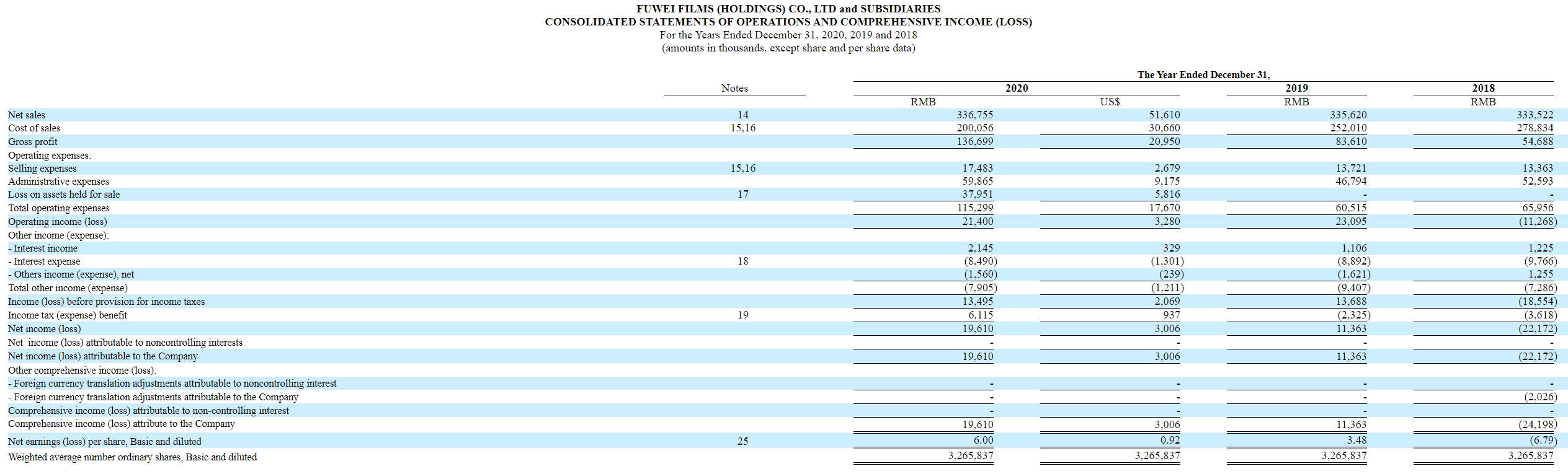Select 2018 Cost of sales value '278,834'
The width and height of the screenshot is (1568, 474).
(x=1536, y=128)
